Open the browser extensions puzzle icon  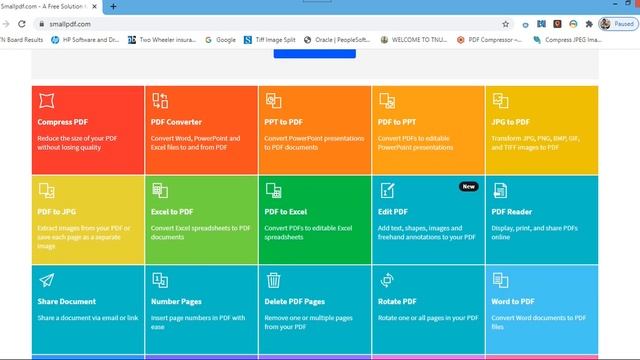[x=589, y=24]
